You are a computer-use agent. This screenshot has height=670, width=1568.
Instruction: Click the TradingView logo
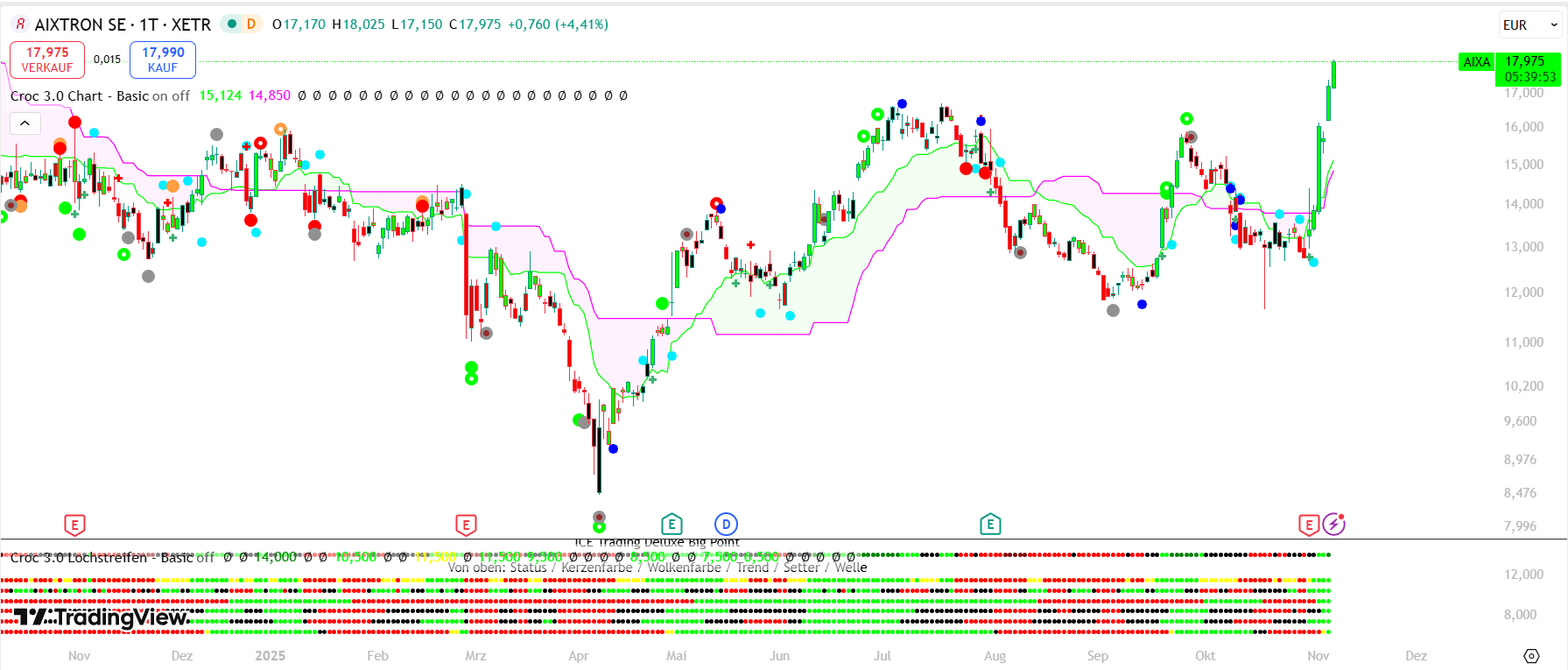click(102, 617)
